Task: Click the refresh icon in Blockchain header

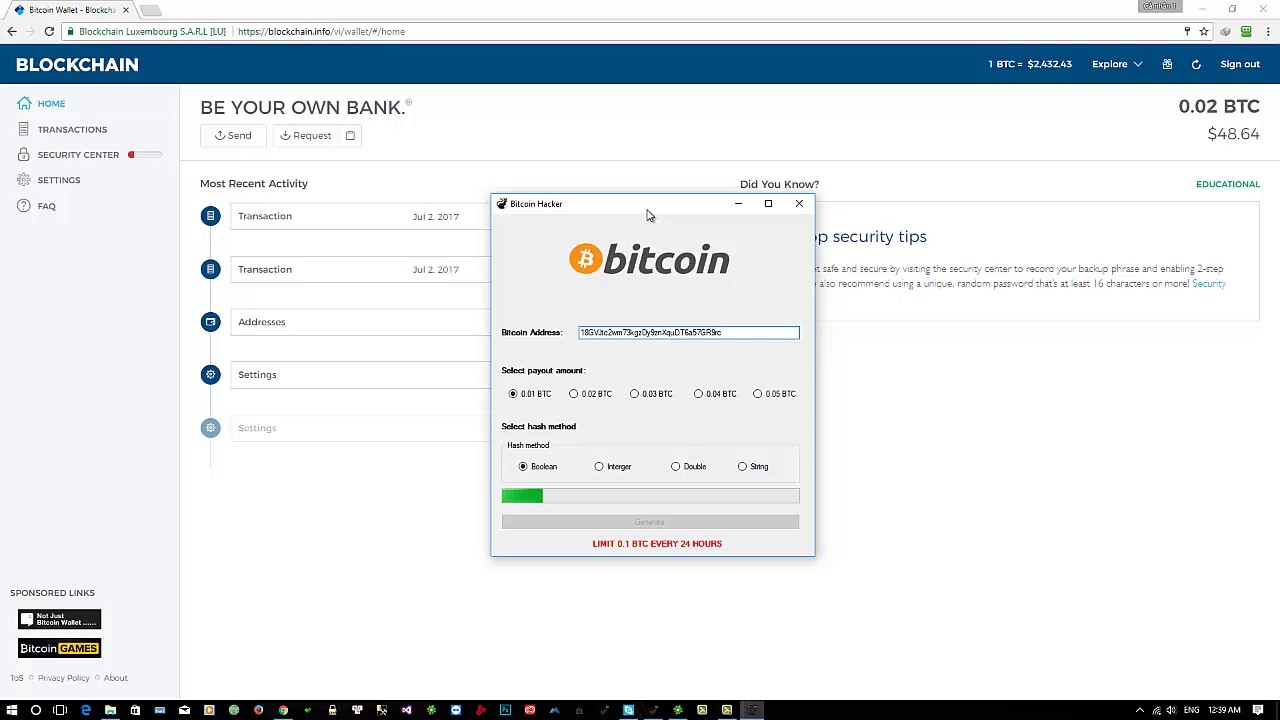Action: [1196, 64]
